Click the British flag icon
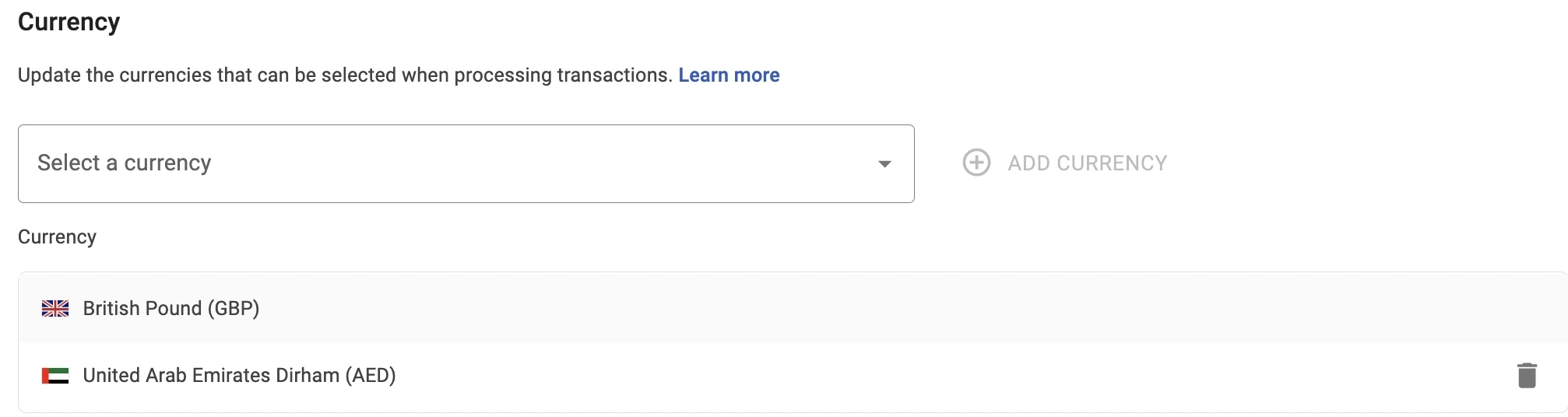 tap(55, 309)
